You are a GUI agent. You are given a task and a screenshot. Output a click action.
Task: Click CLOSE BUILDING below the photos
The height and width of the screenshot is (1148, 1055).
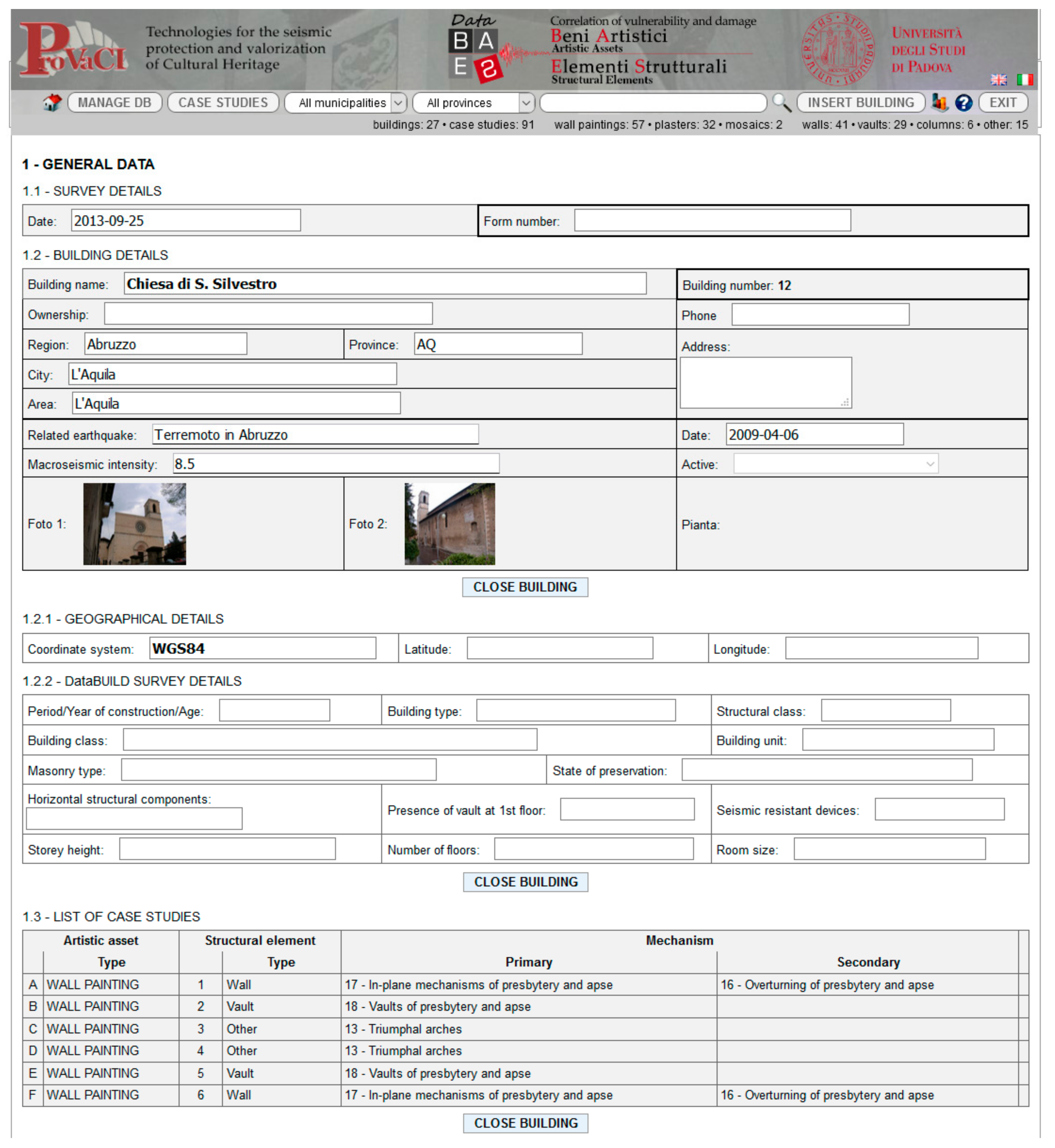525,587
